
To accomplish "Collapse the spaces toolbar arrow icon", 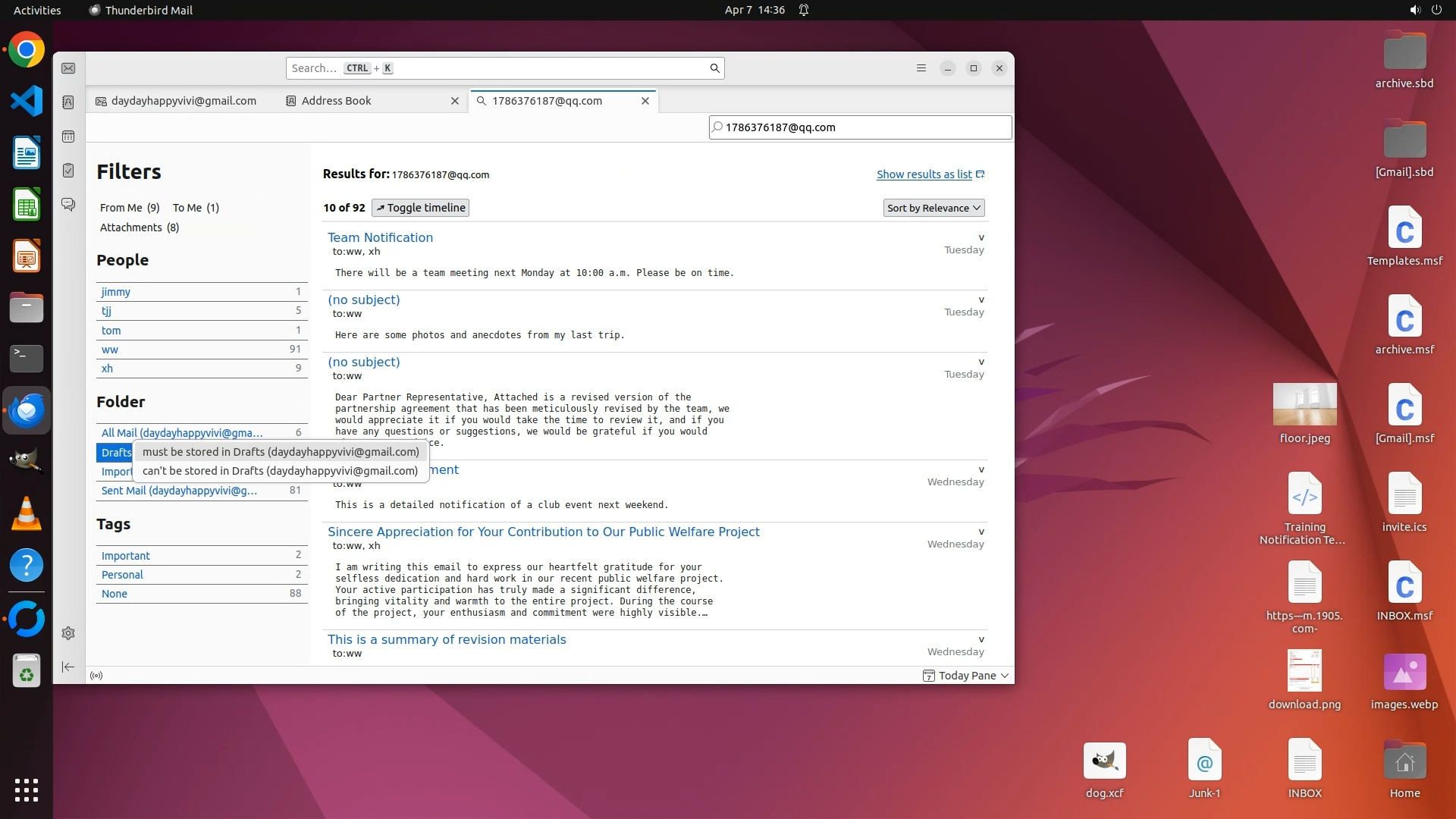I will [68, 667].
